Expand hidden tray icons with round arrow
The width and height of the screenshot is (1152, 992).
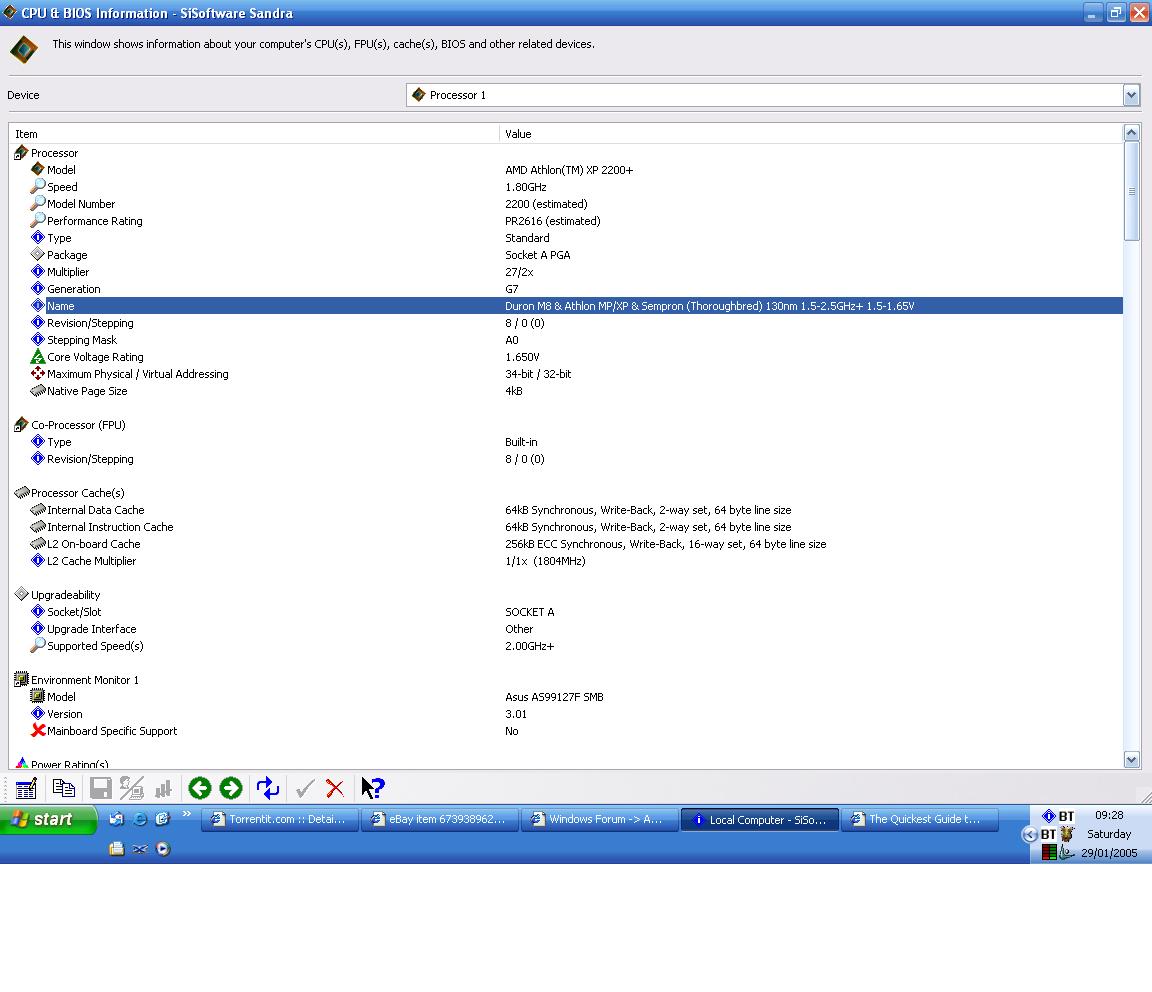click(1030, 834)
